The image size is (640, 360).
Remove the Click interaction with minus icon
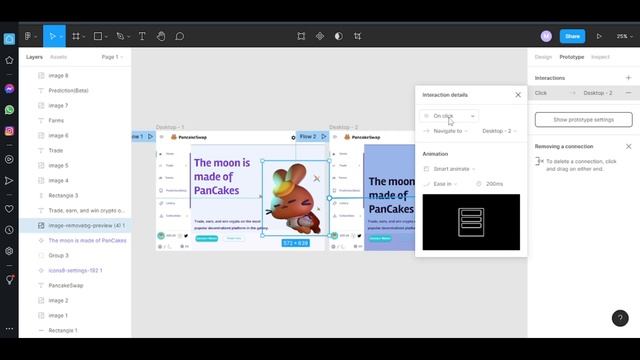tap(628, 93)
